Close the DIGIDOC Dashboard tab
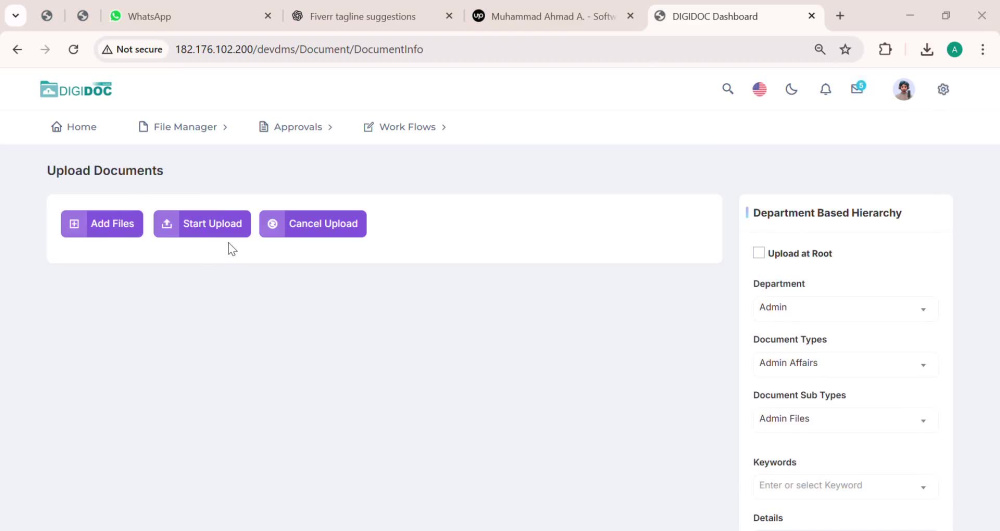The width and height of the screenshot is (1000, 531). tap(811, 16)
